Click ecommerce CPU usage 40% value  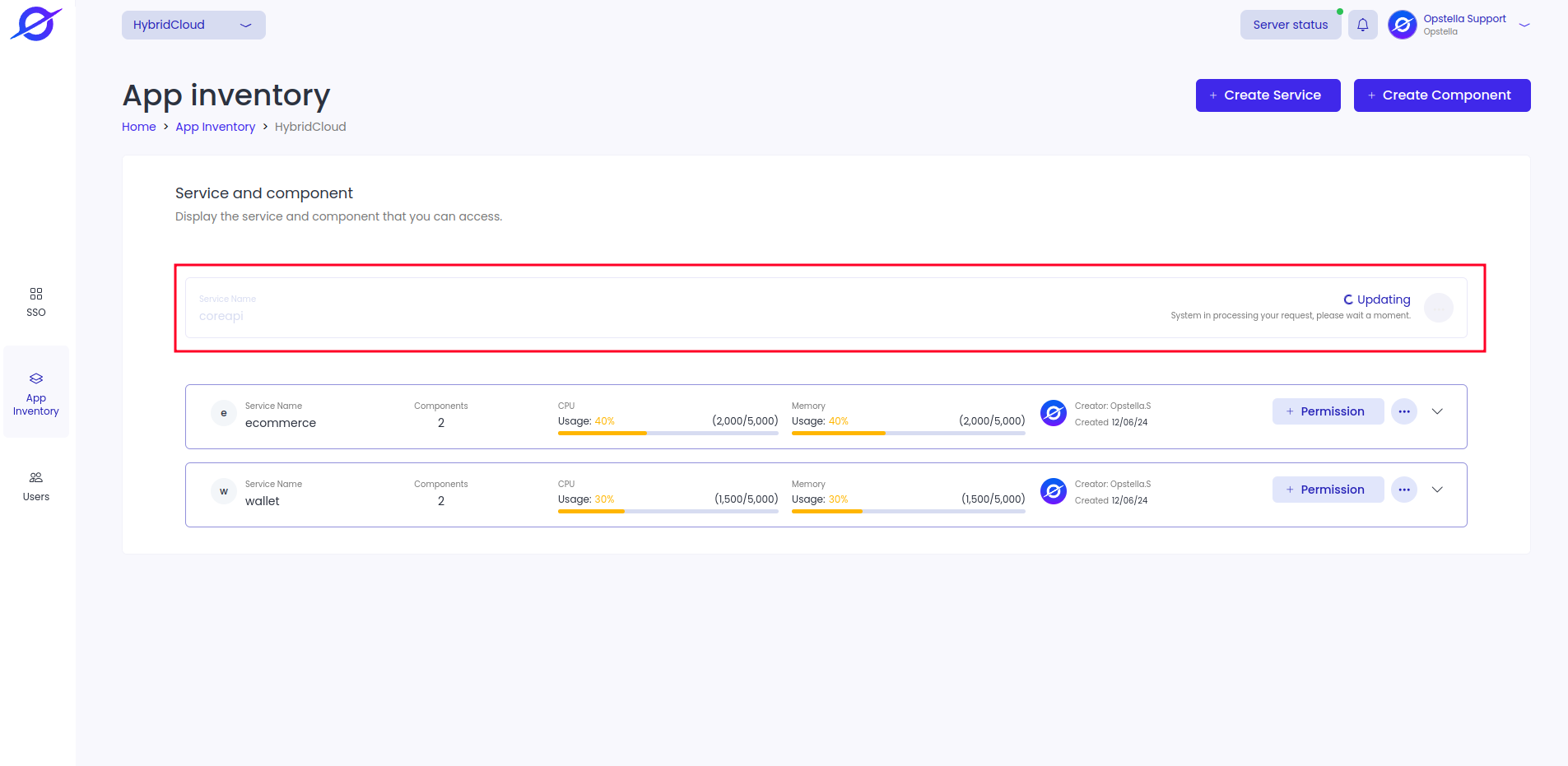click(x=605, y=421)
